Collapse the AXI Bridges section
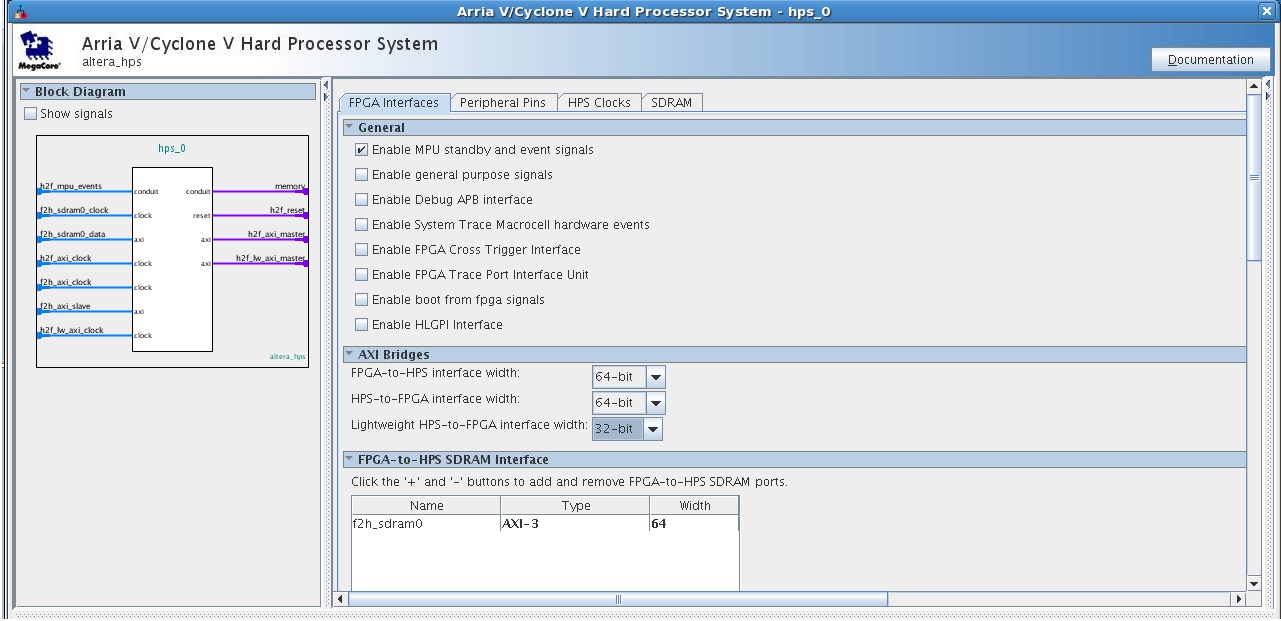1281x621 pixels. coord(350,355)
